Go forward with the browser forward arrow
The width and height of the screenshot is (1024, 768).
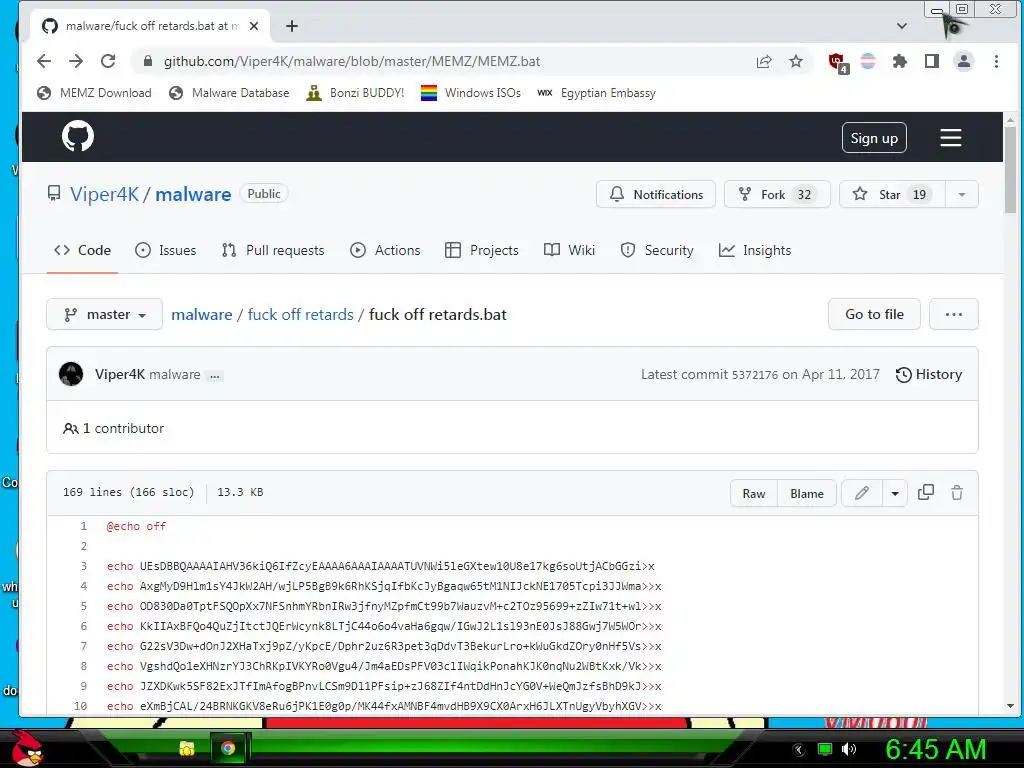pos(76,61)
